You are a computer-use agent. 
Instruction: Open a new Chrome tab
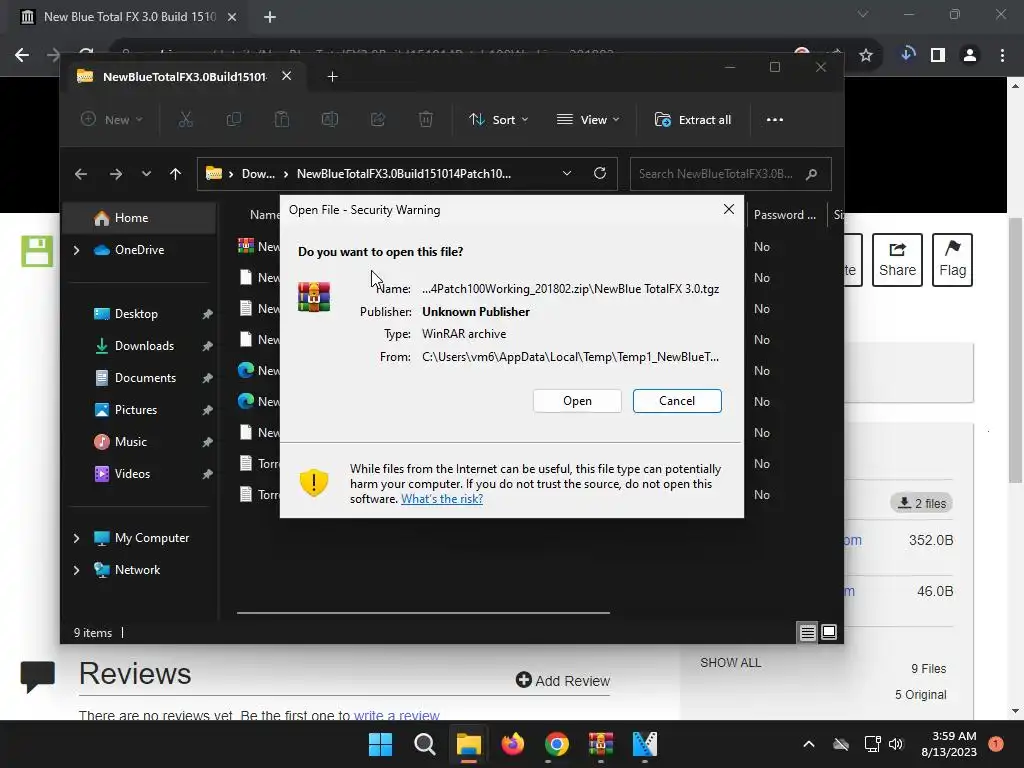point(270,17)
